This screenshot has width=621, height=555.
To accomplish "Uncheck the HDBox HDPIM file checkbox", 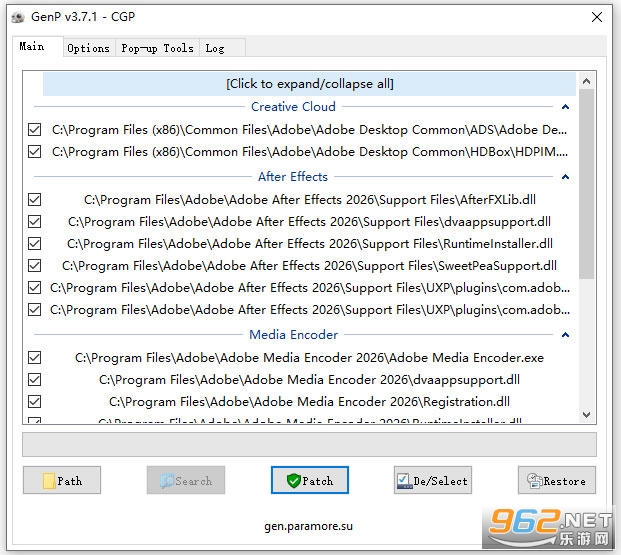I will tap(34, 151).
